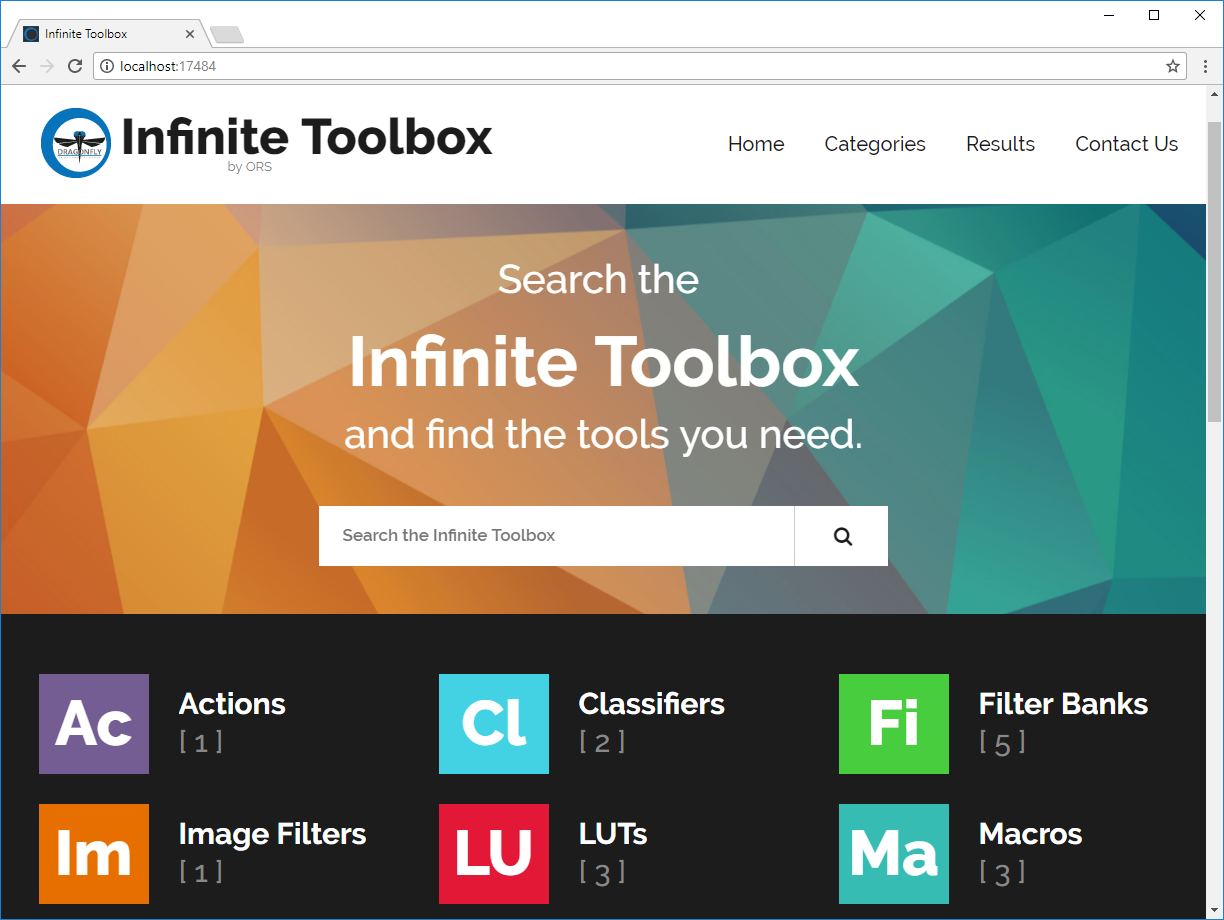Click the Dragonfly logo in the header
Viewport: 1224px width, 920px height.
(x=76, y=143)
